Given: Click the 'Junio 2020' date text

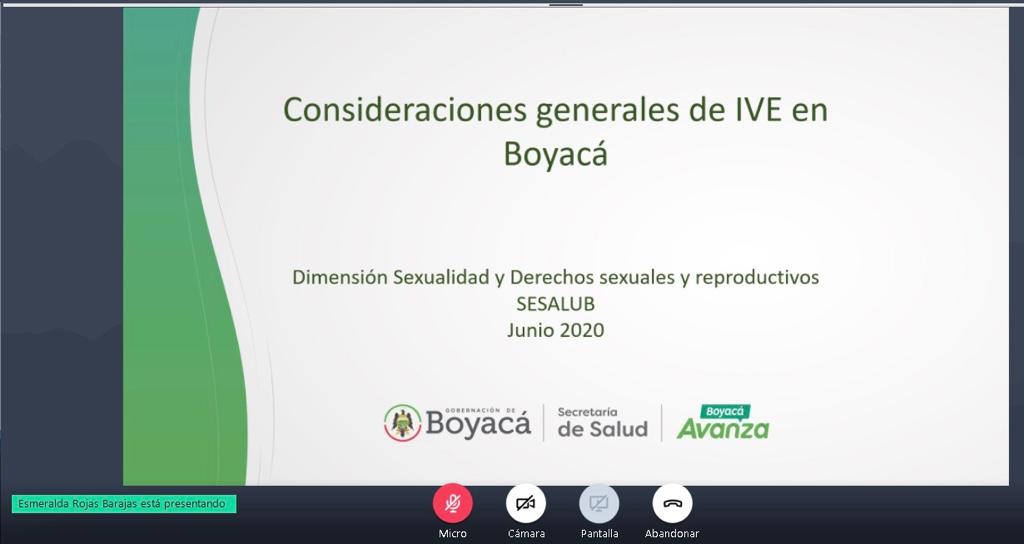Looking at the screenshot, I should (x=555, y=329).
